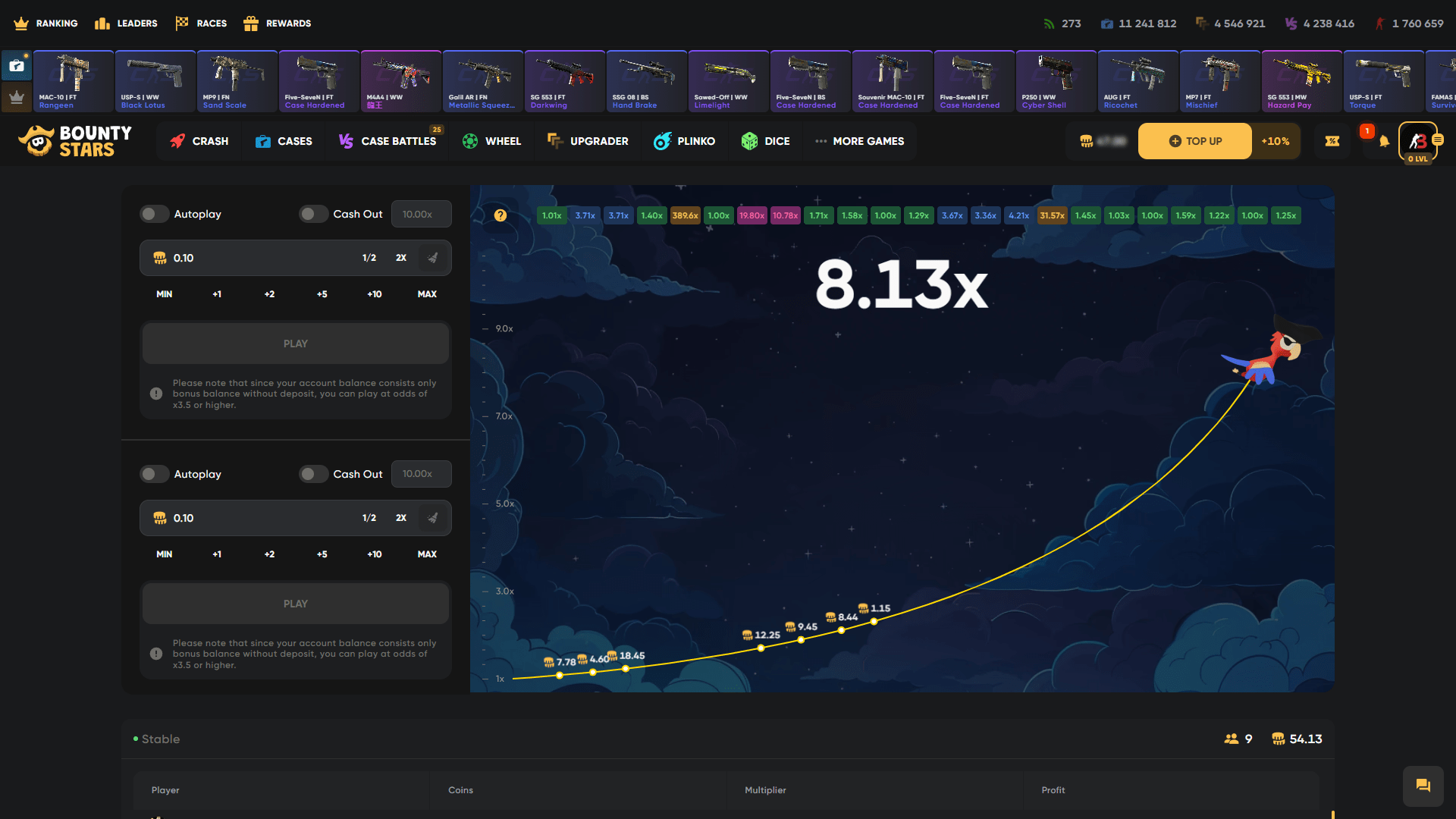Toggle Autoplay in the bottom bet panel
Viewport: 1456px width, 819px height.
(154, 474)
